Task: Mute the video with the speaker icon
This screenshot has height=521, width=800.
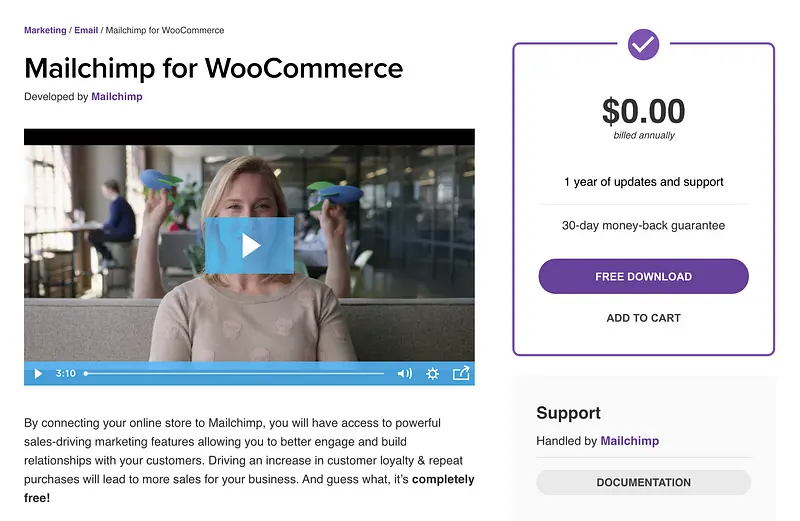Action: tap(405, 374)
